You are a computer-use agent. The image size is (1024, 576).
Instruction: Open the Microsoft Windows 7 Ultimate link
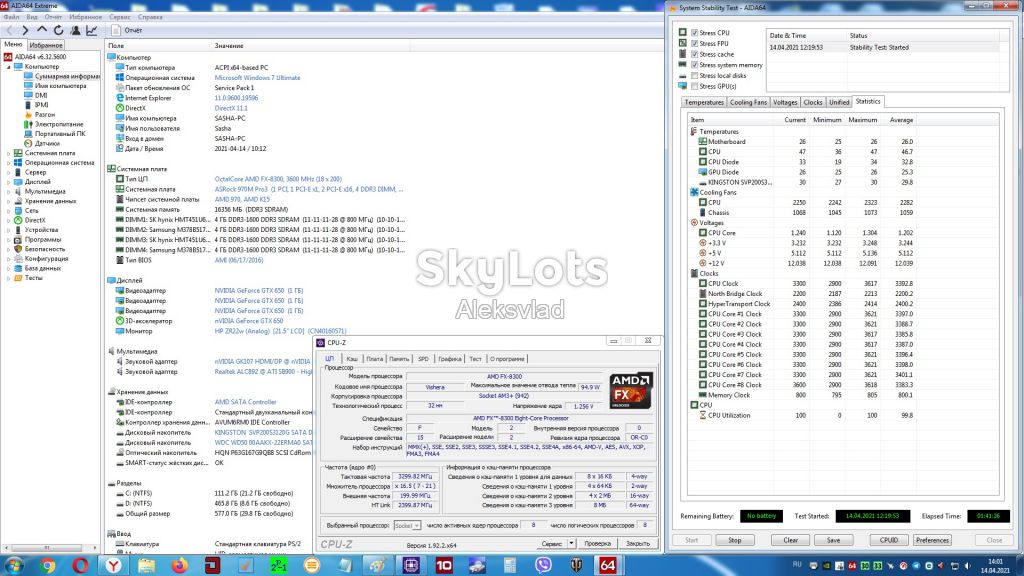coord(257,78)
